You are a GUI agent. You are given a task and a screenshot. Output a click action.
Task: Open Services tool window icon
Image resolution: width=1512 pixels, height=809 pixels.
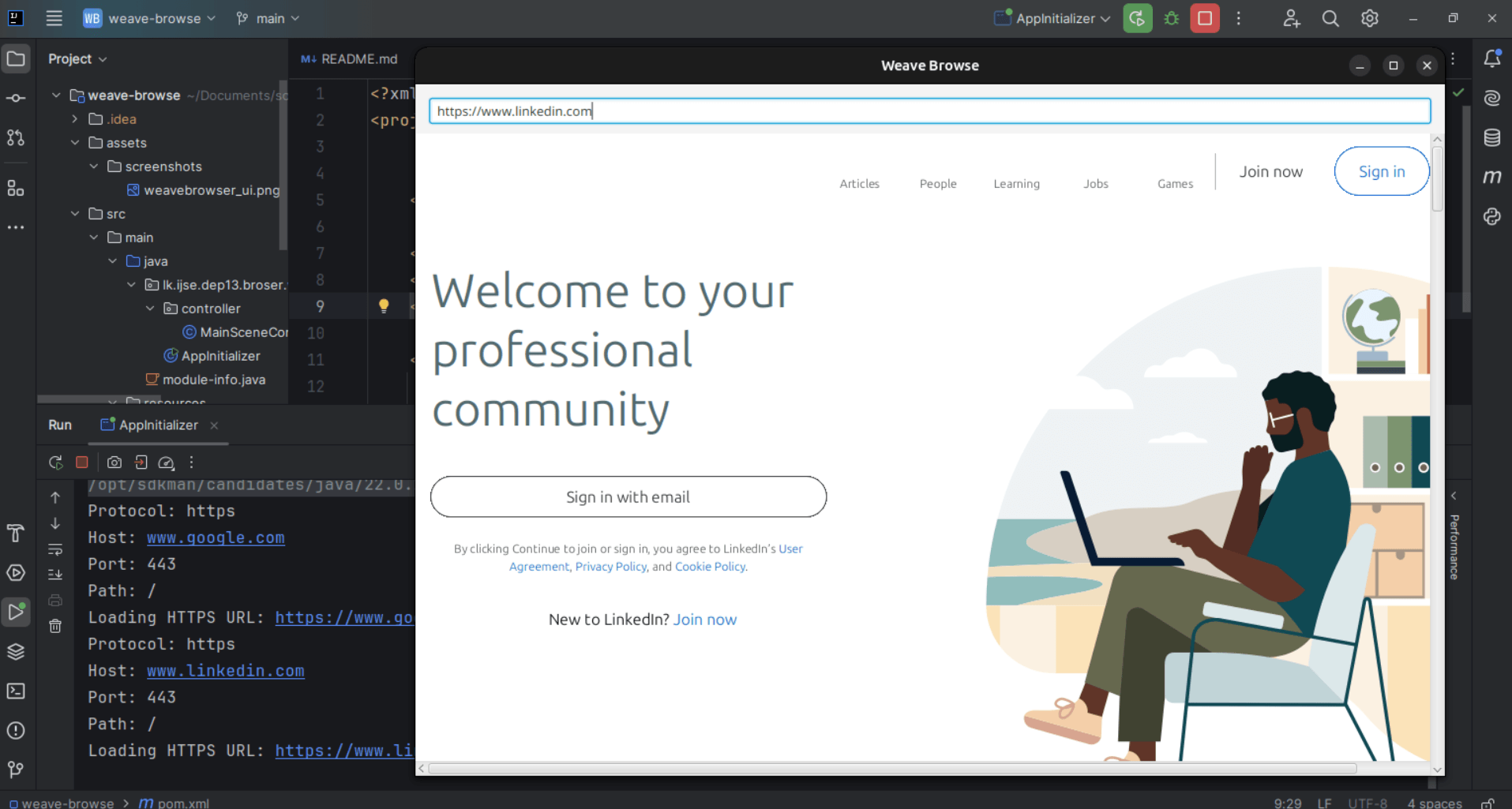tap(16, 573)
